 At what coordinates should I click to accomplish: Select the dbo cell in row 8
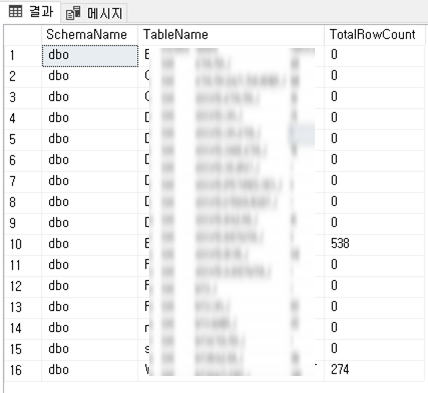click(x=90, y=203)
